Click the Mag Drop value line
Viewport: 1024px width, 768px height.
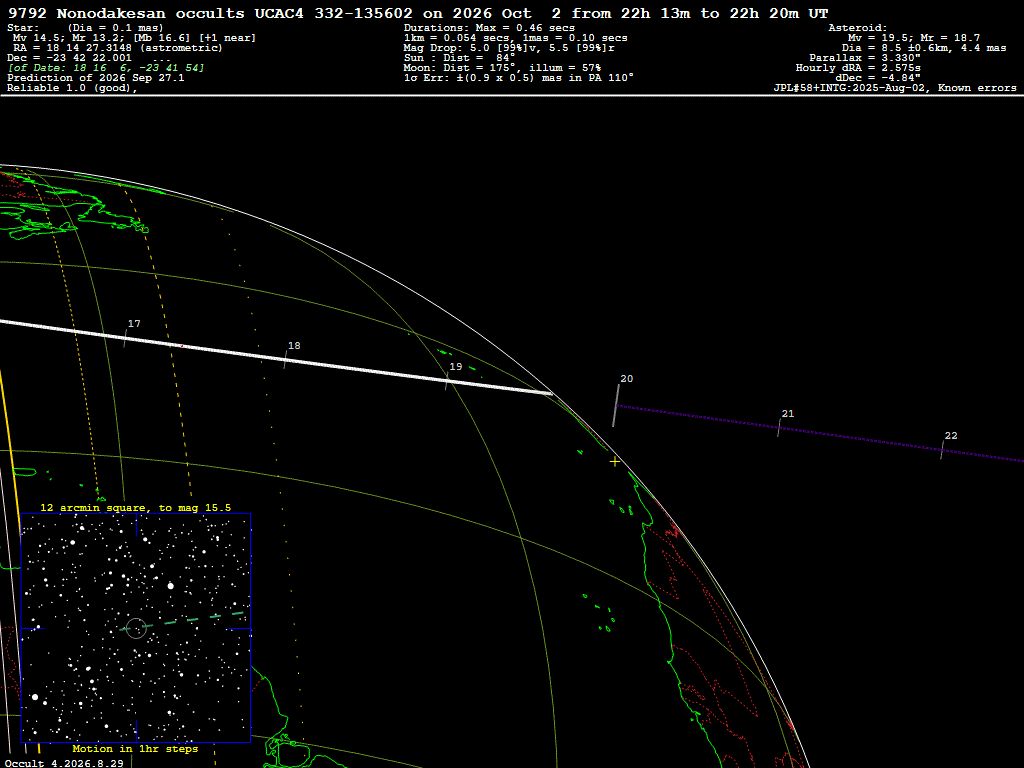click(509, 48)
